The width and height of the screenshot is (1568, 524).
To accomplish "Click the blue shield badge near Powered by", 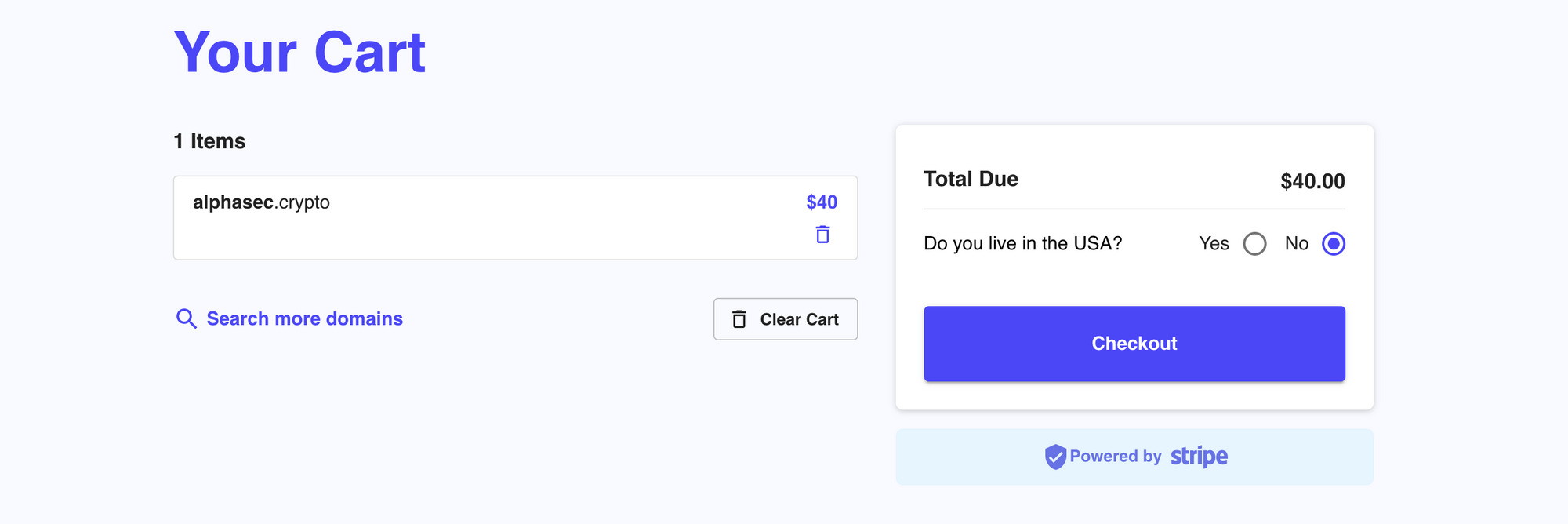I will click(1055, 456).
